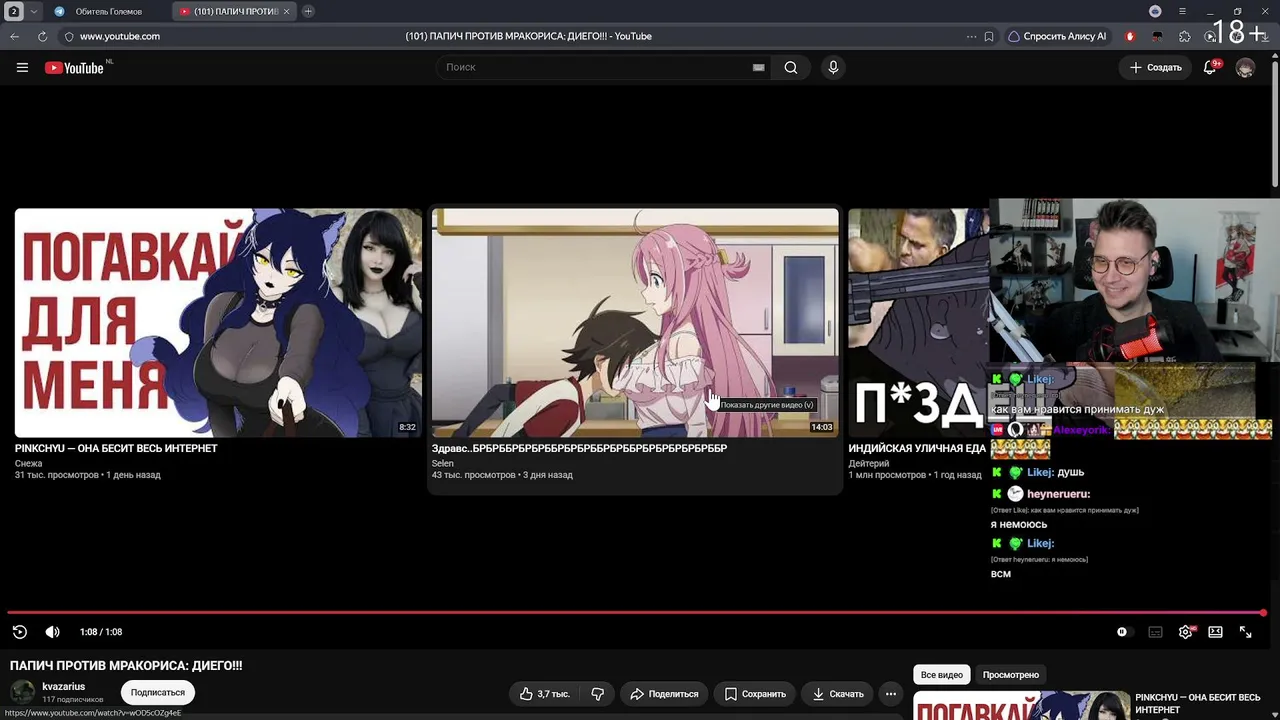Open sidebar PINKCHYU recommended video title
Viewport: 1280px width, 720px height.
(x=1198, y=703)
